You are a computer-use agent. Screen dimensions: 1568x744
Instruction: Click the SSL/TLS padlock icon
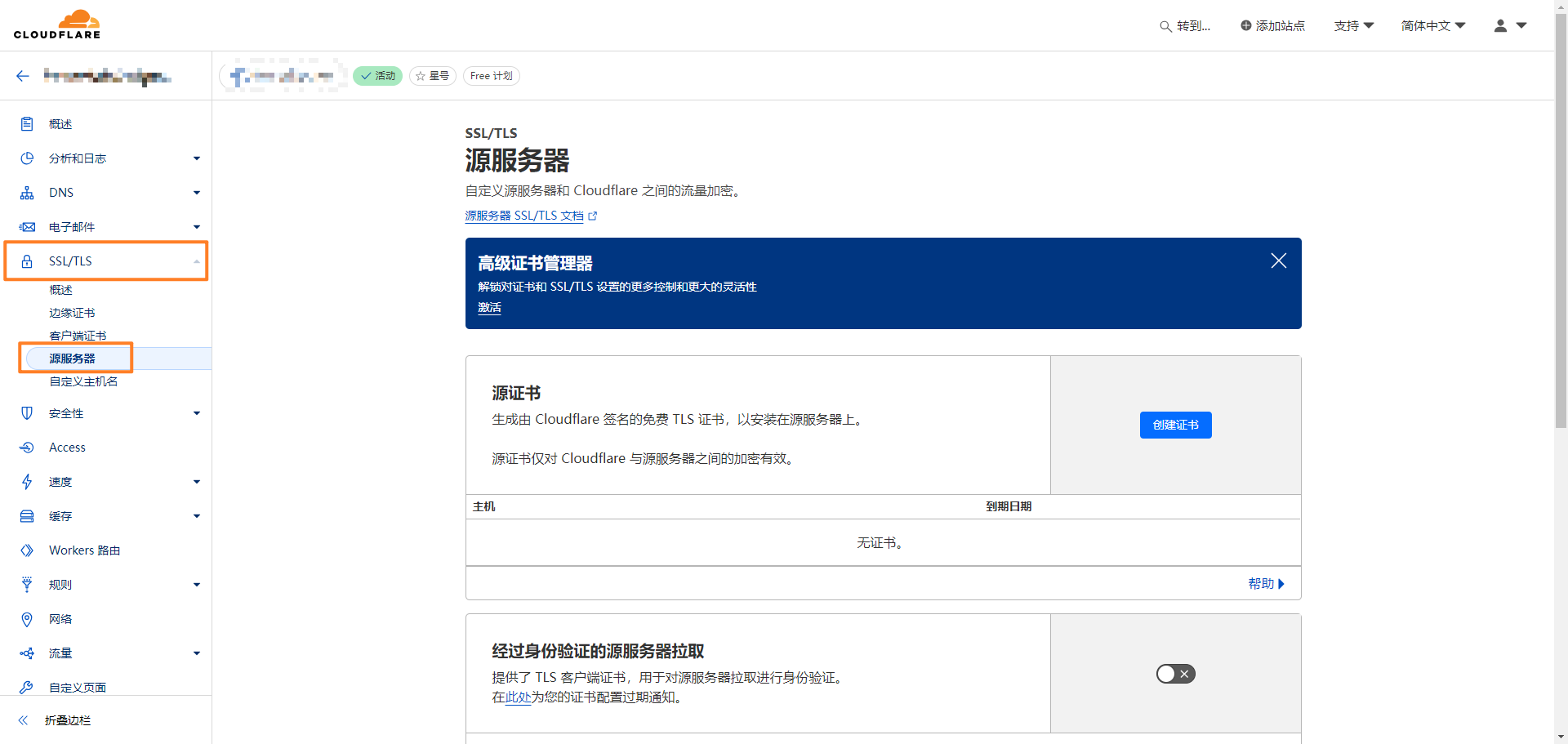coord(27,261)
